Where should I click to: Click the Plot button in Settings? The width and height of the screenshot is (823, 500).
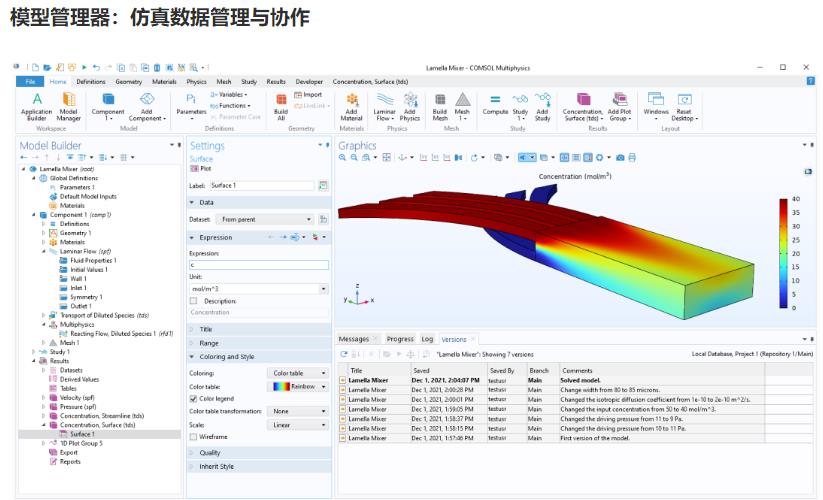point(201,168)
